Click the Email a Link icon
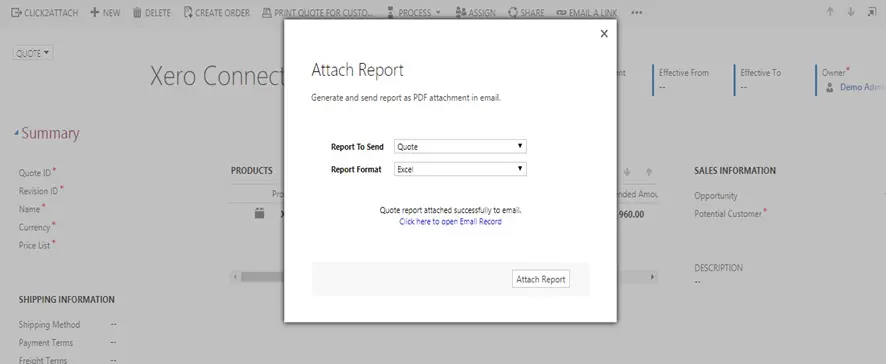 pyautogui.click(x=561, y=12)
